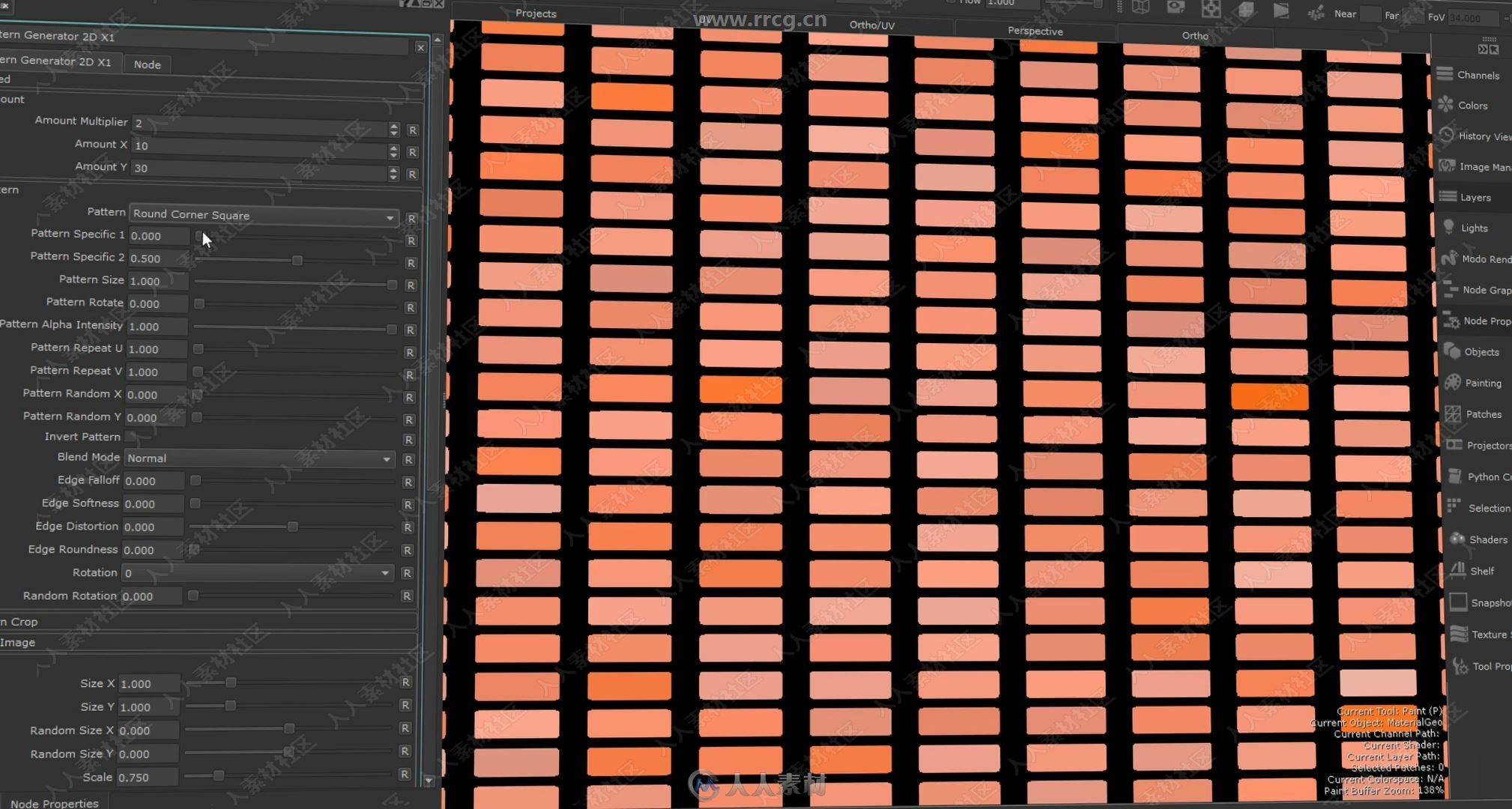Click the Edge Distortion slider handle
The width and height of the screenshot is (1512, 809).
[x=293, y=527]
